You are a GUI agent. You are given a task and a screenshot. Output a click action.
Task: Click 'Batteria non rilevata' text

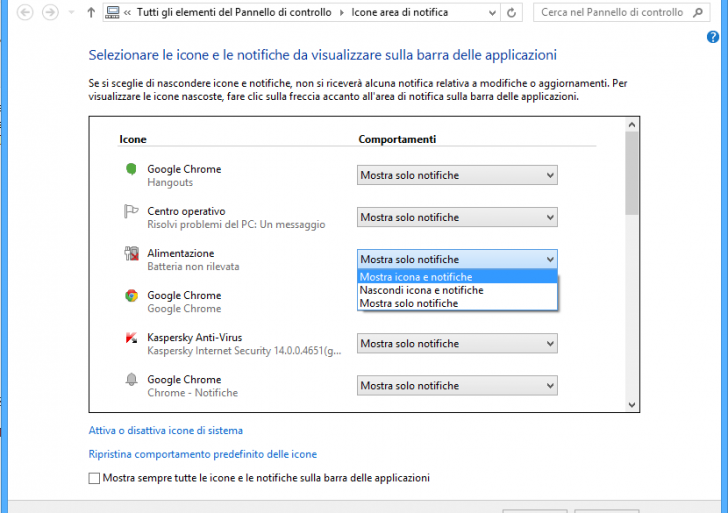point(193,266)
